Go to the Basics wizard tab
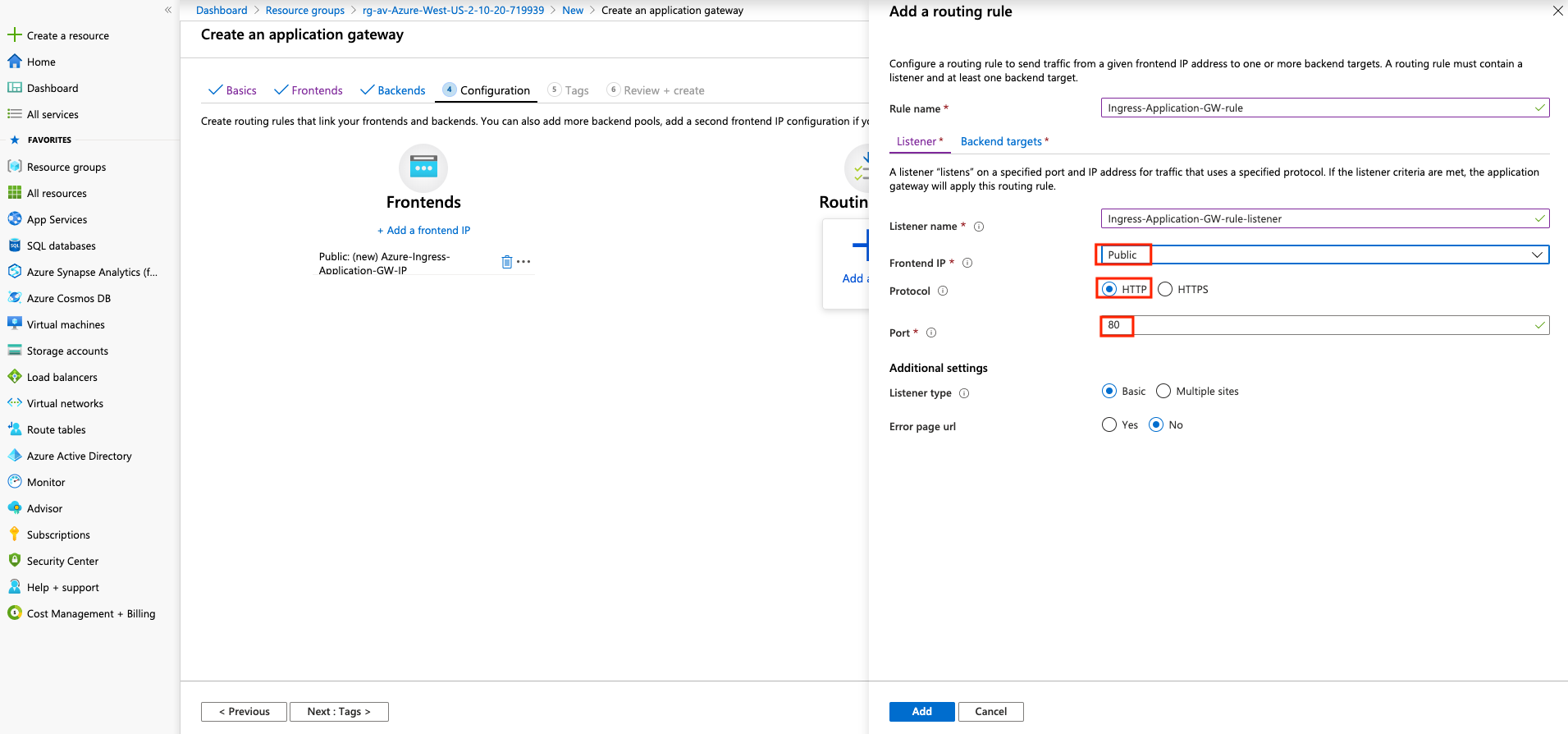Viewport: 1568px width, 734px height. click(233, 90)
